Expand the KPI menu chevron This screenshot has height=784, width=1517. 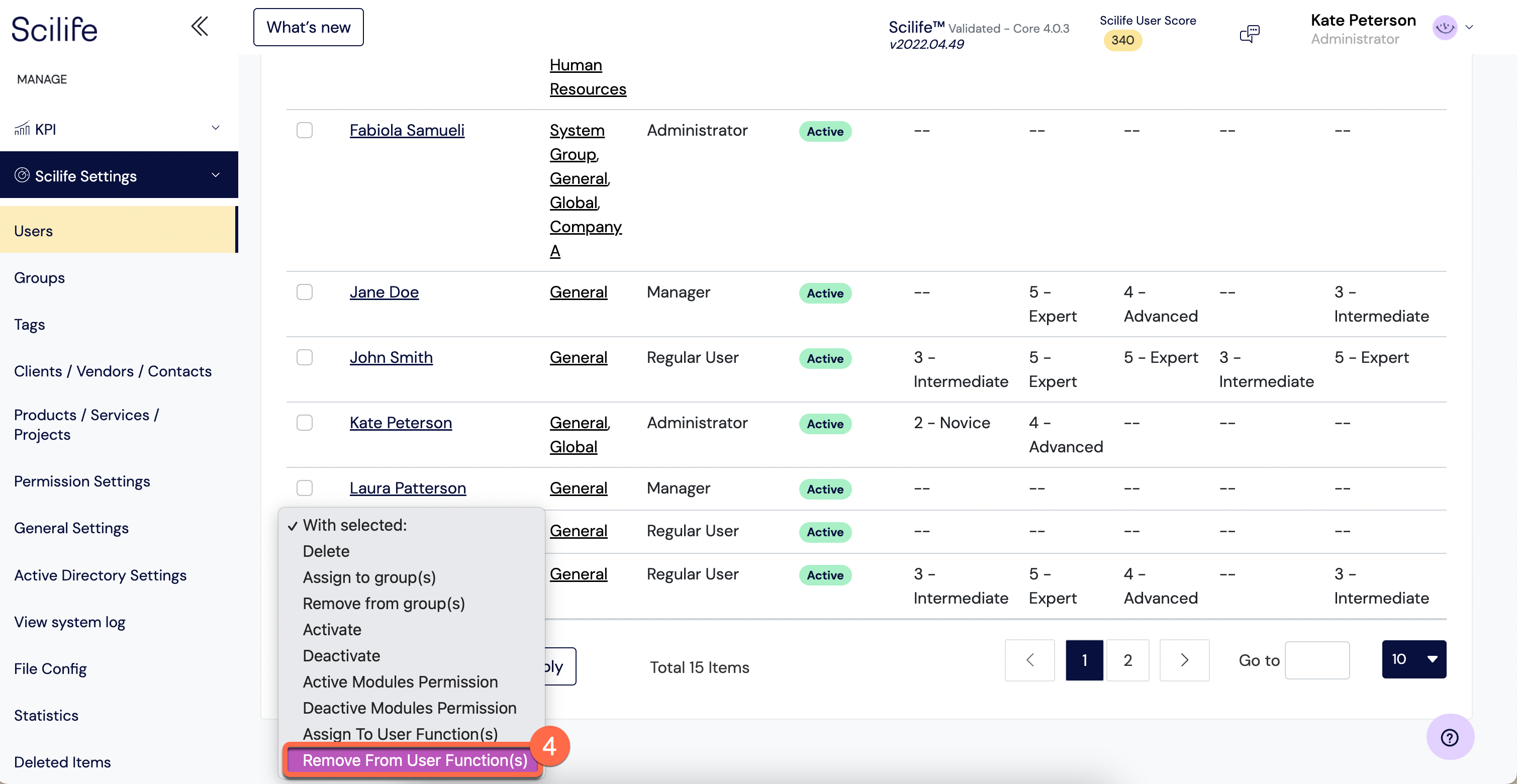216,128
